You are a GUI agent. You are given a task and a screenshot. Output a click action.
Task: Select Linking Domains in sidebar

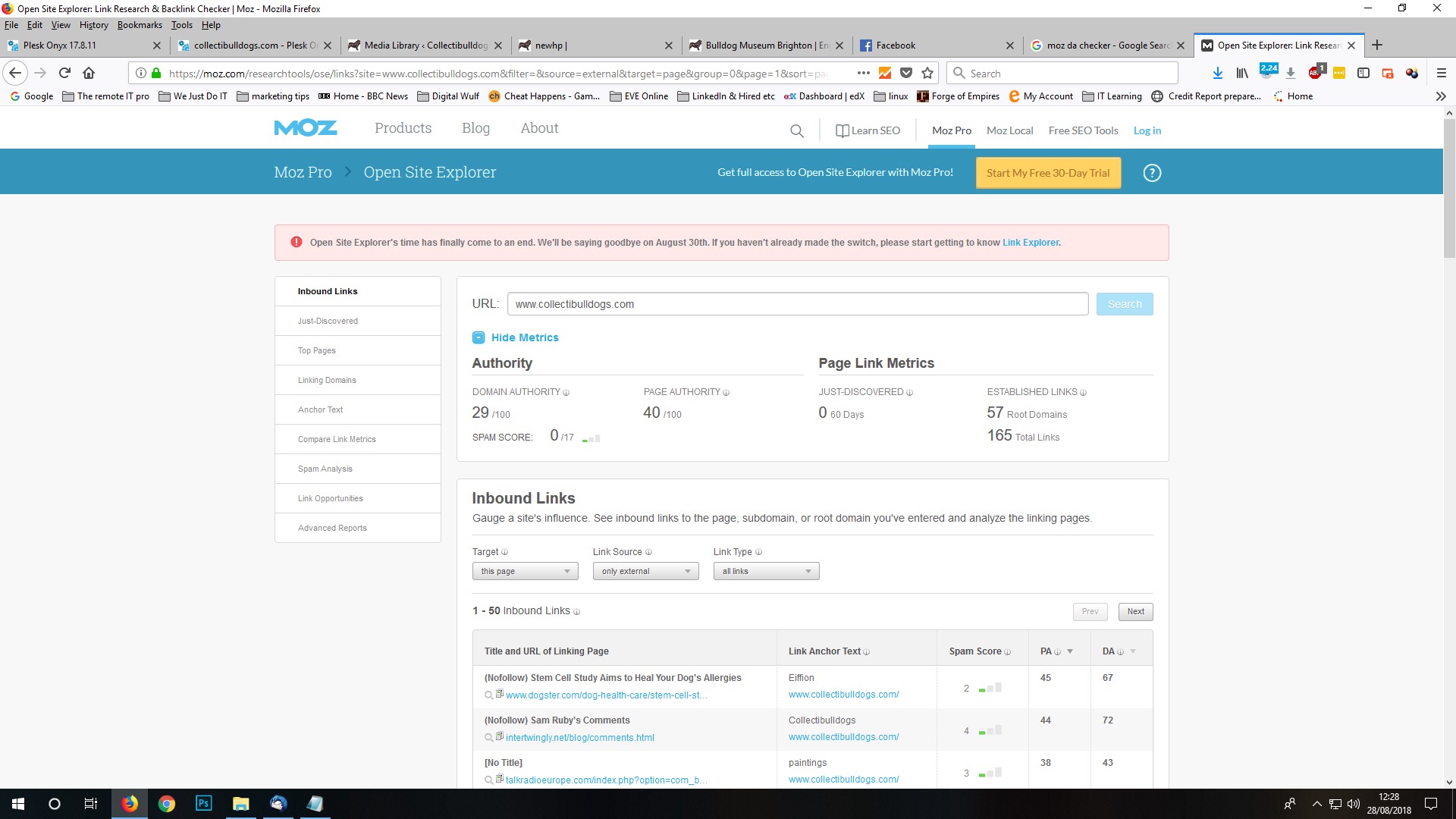pos(357,380)
